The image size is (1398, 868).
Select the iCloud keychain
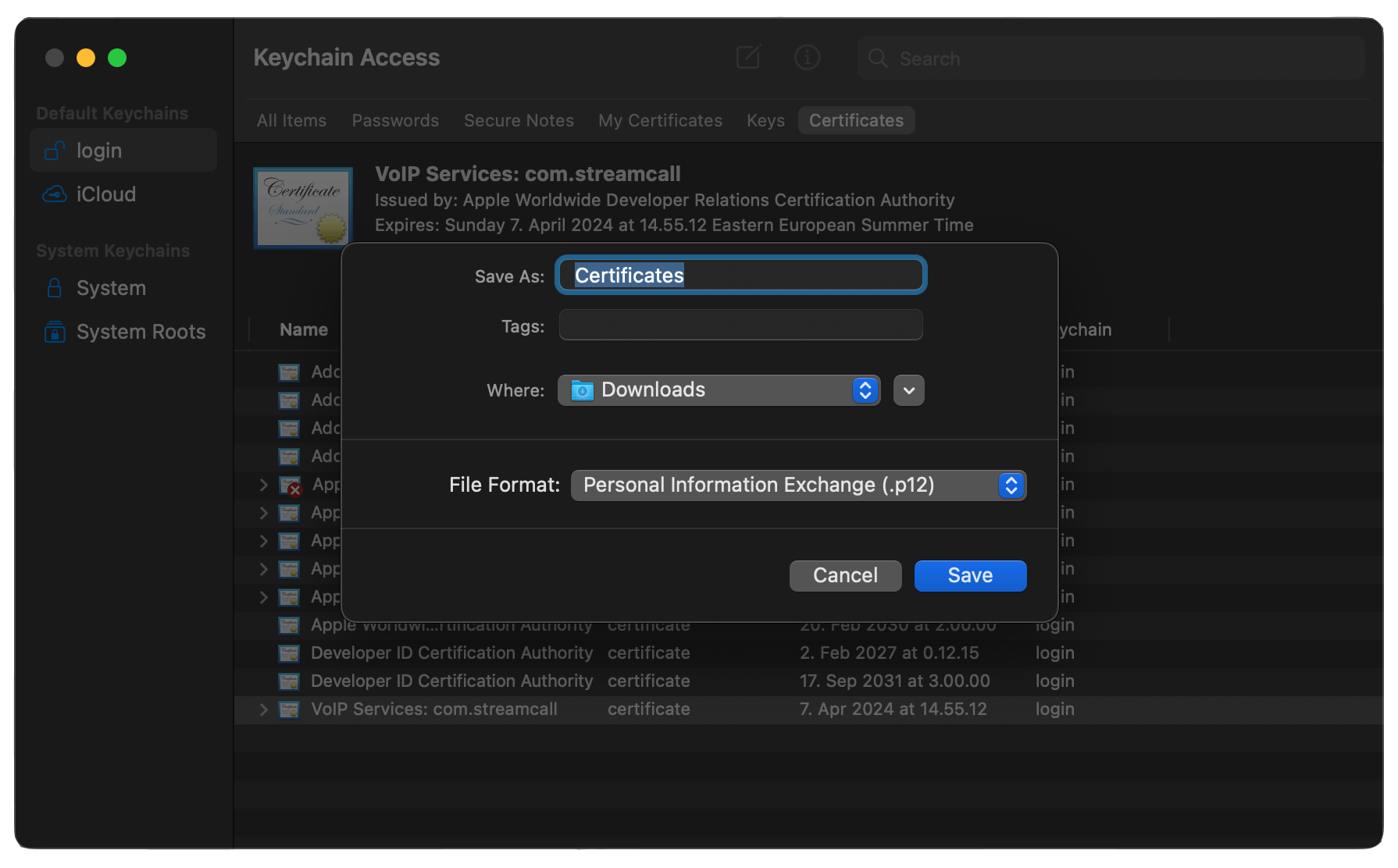click(x=123, y=194)
